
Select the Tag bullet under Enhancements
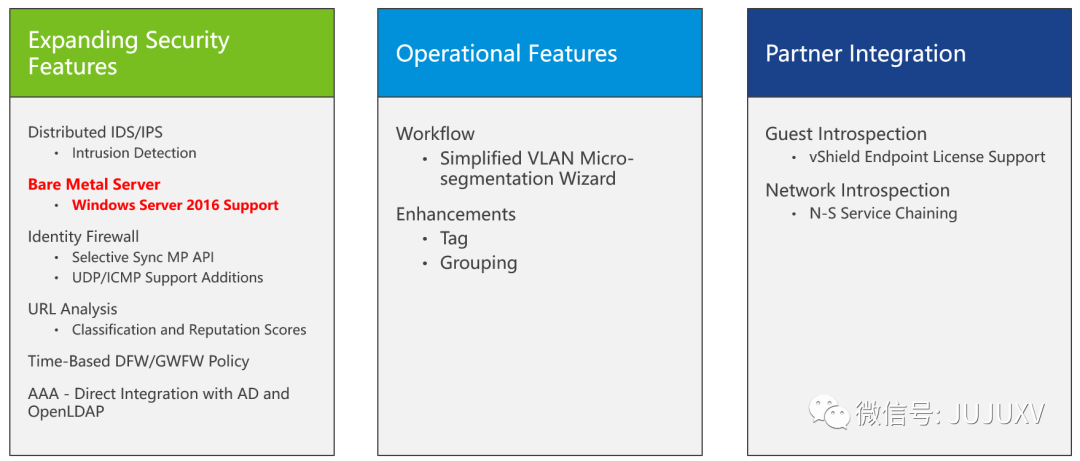[x=454, y=238]
